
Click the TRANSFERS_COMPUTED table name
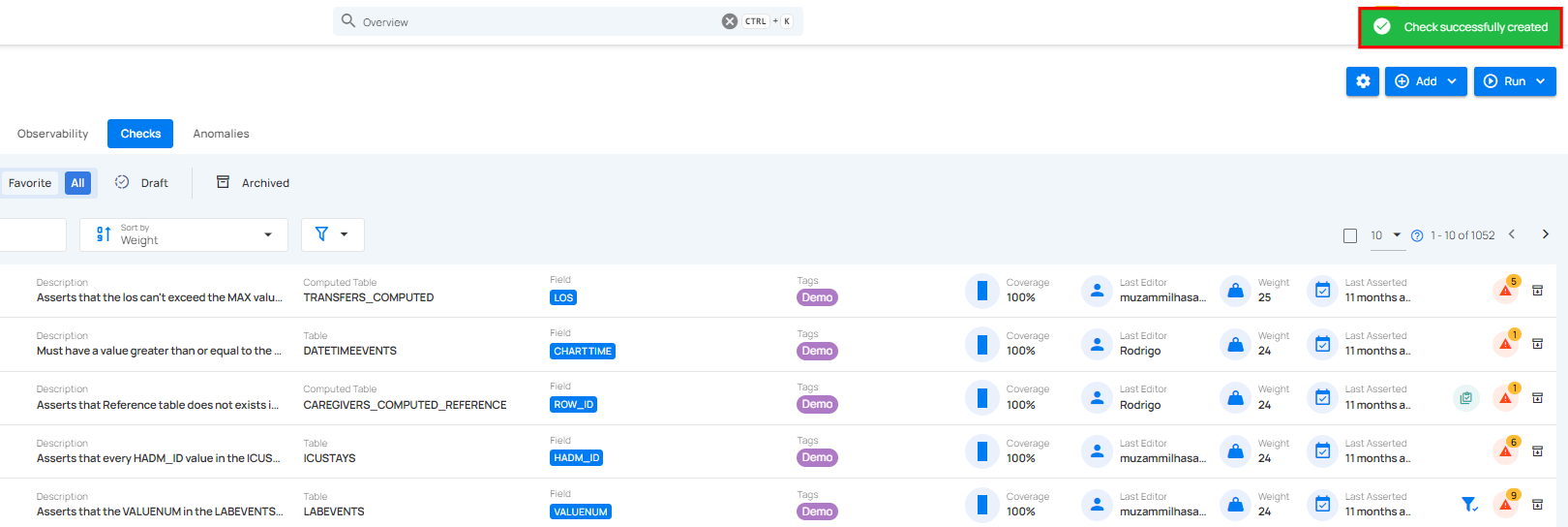369,297
